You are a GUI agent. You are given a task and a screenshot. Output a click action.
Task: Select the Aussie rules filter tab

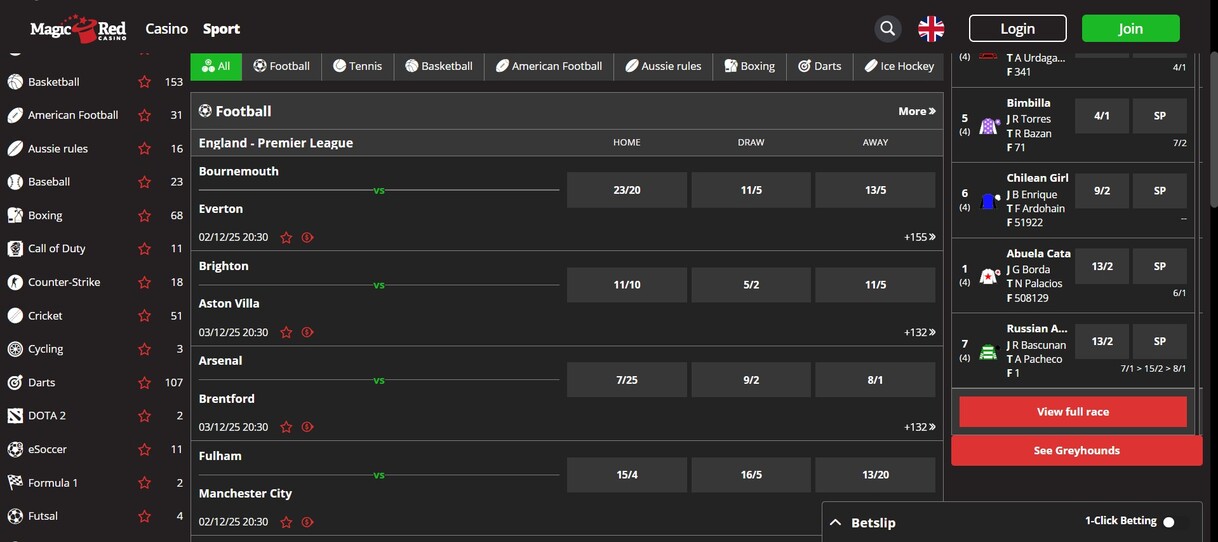pos(664,66)
